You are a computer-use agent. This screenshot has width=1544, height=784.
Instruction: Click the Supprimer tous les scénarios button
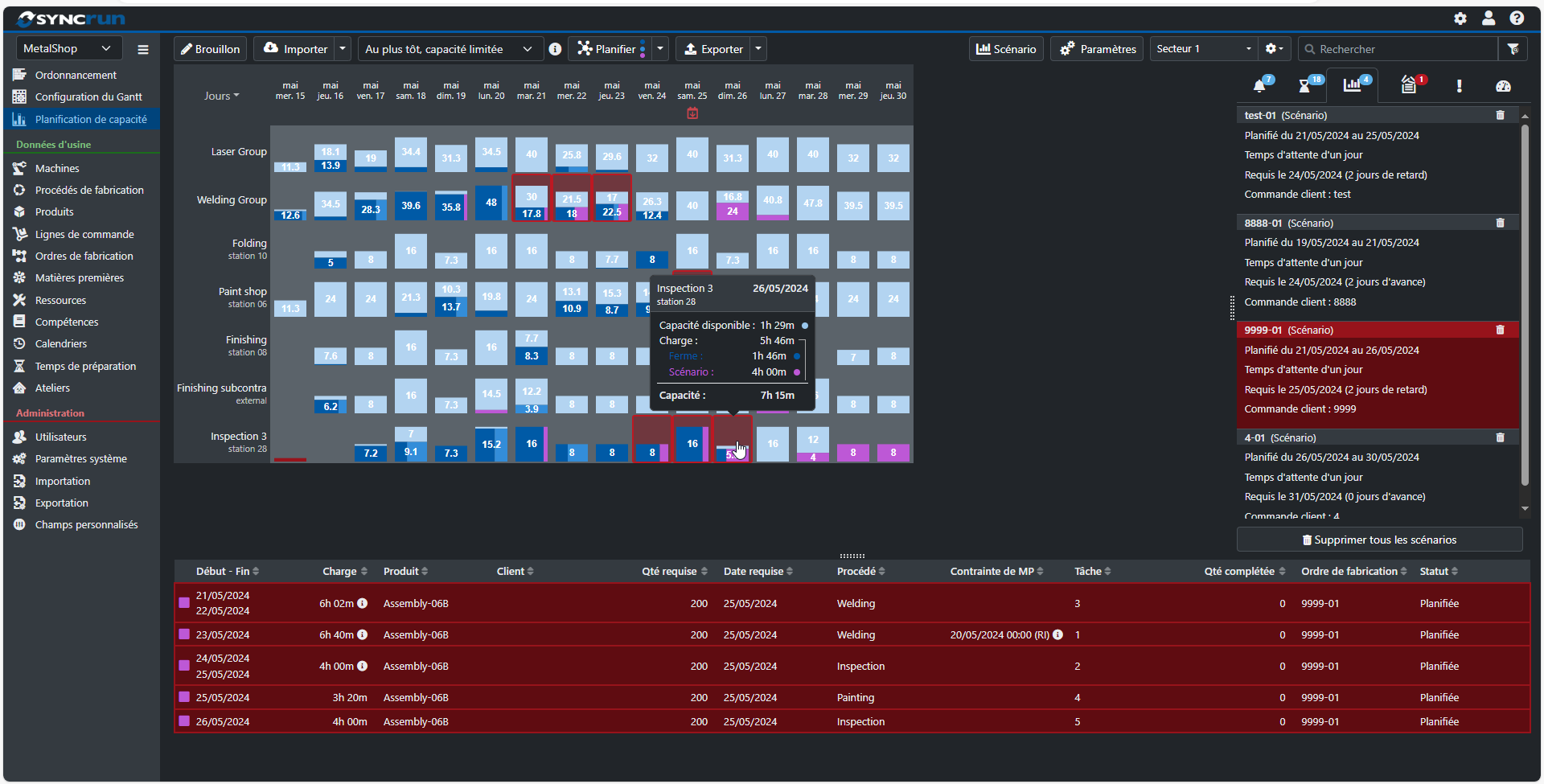(x=1380, y=540)
